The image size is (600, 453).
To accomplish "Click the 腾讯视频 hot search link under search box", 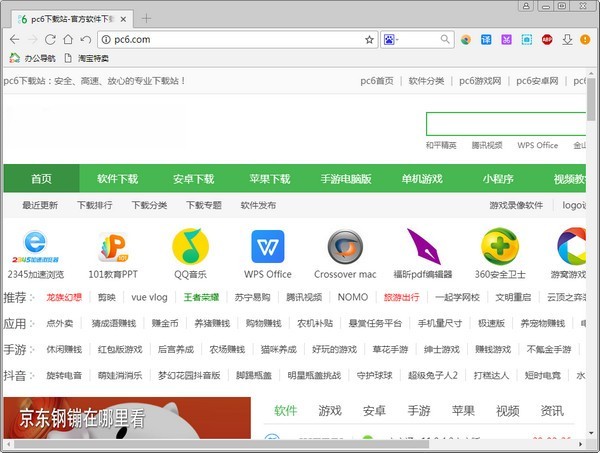I will point(487,145).
